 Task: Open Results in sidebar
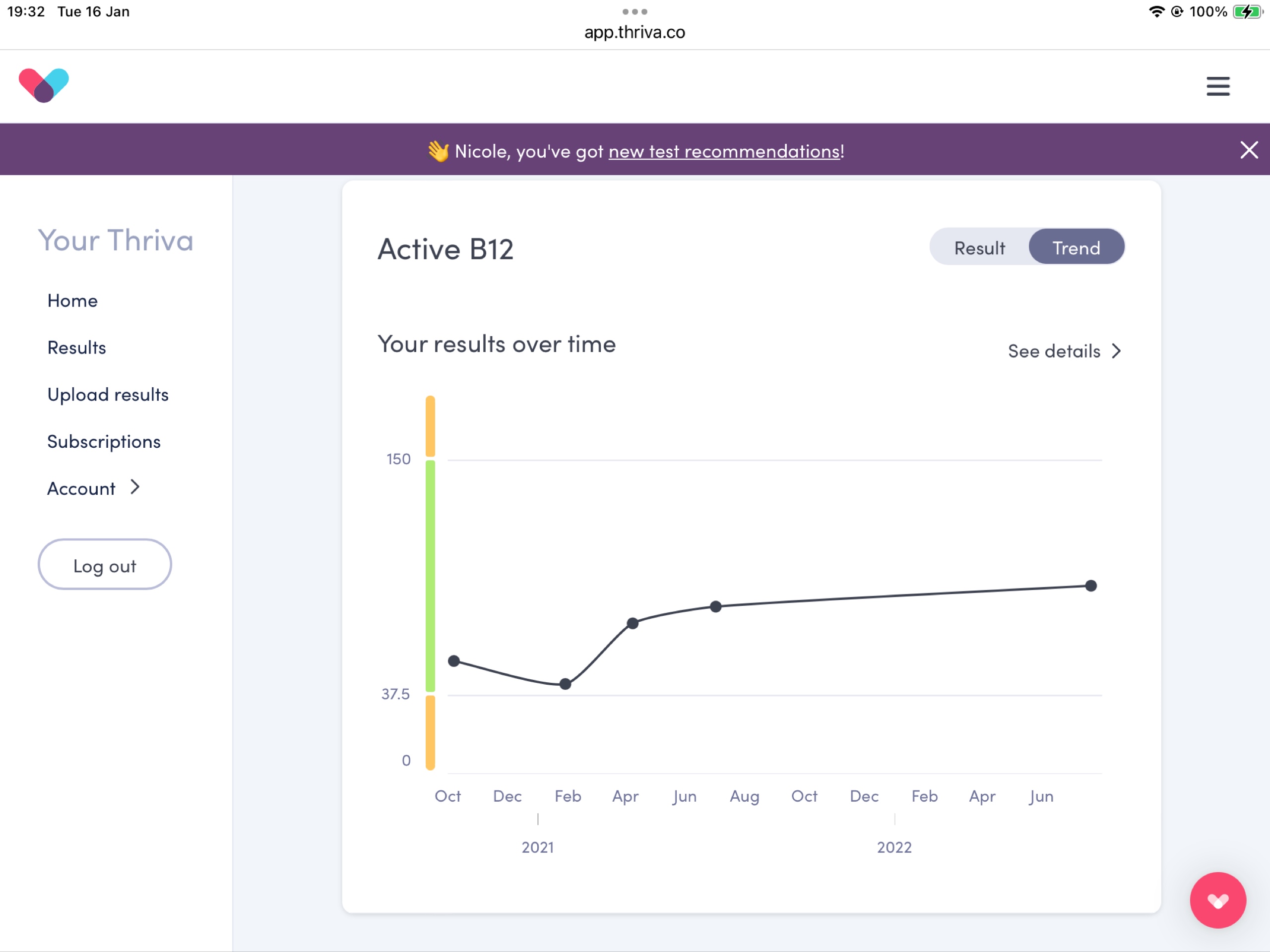[76, 347]
